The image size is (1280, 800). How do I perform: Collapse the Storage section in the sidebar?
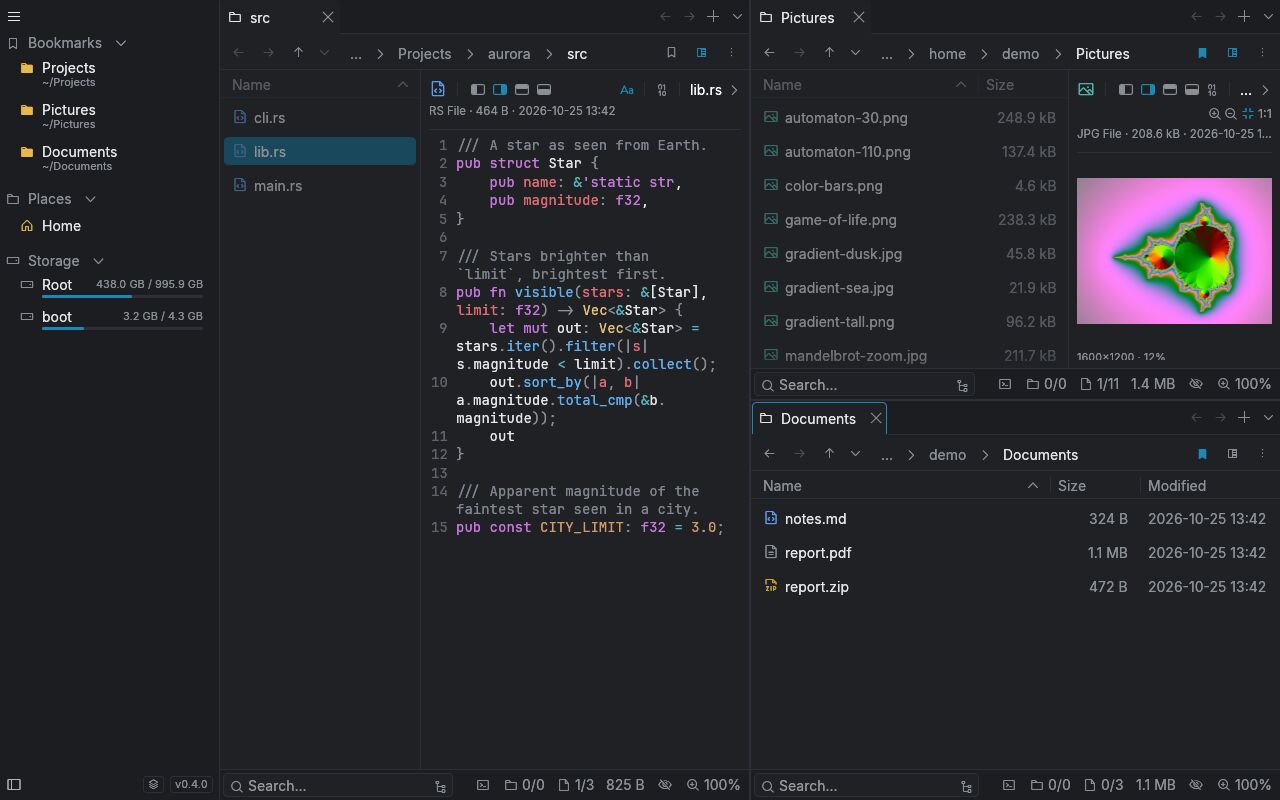98,261
